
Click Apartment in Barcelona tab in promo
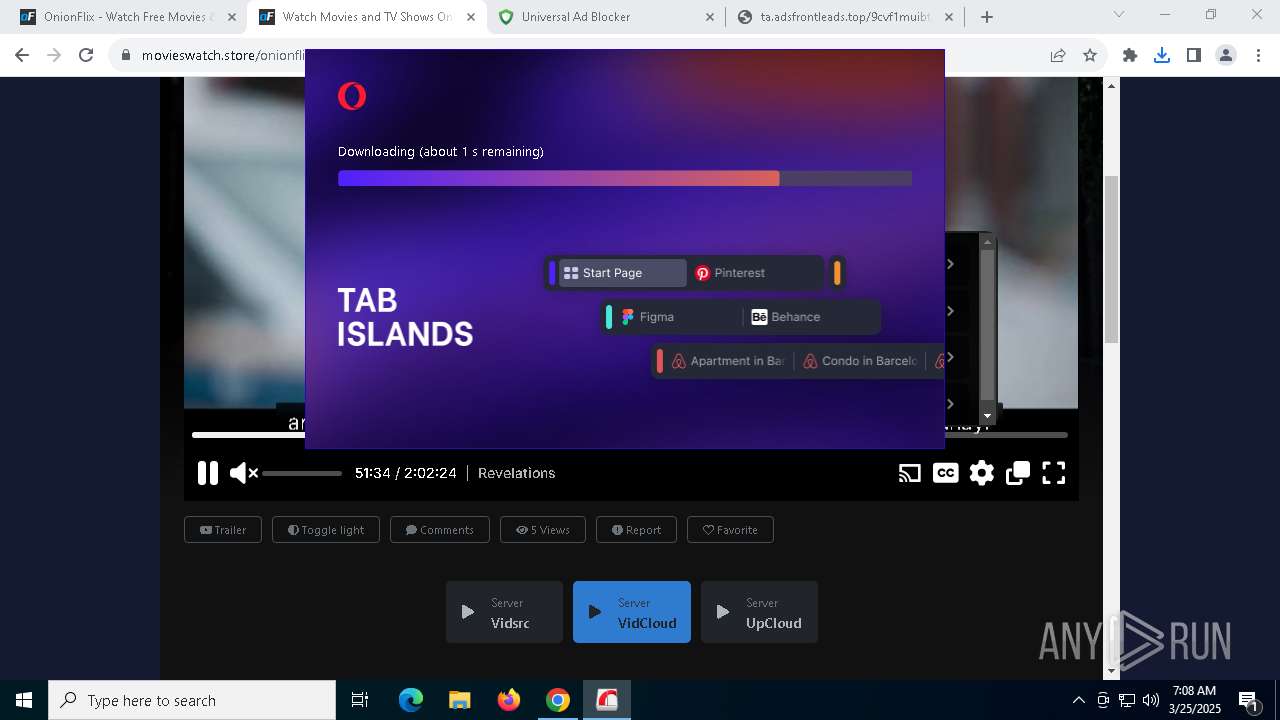(729, 361)
